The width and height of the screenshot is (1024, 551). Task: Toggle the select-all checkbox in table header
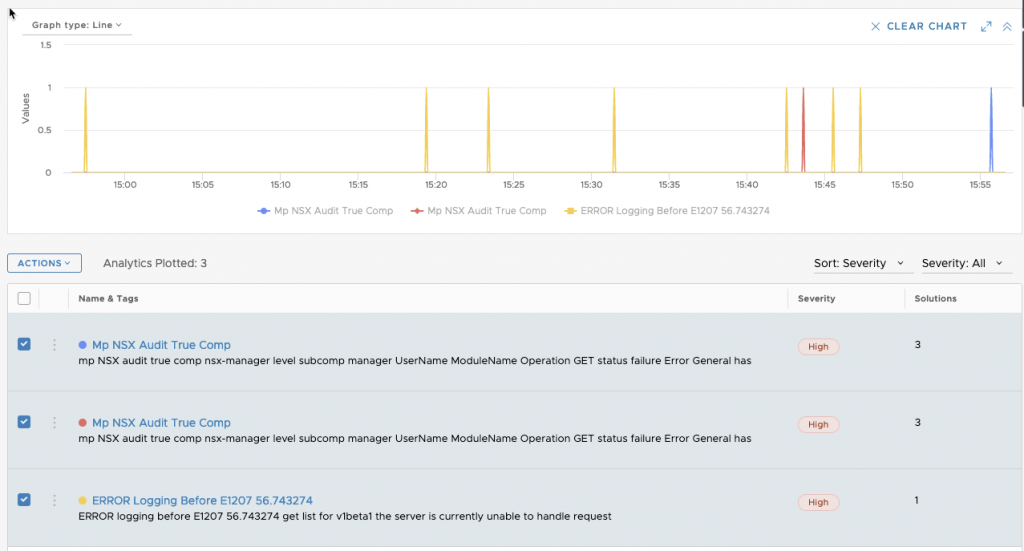[x=24, y=298]
